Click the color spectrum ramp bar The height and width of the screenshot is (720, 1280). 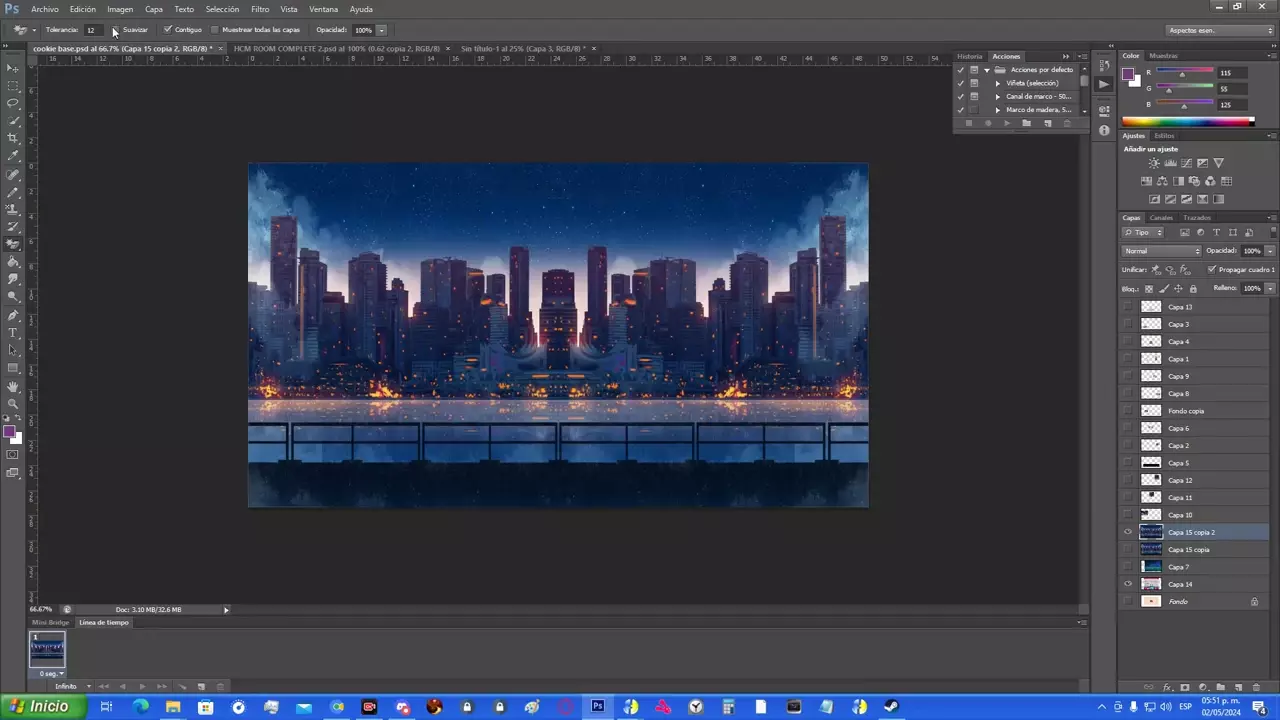point(1187,122)
